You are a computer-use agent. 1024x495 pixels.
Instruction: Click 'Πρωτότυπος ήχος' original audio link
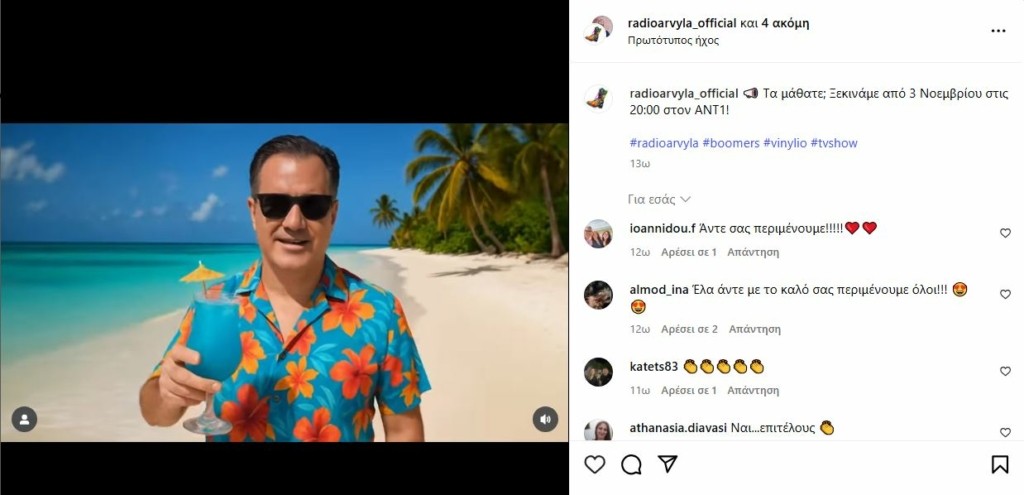(x=673, y=41)
